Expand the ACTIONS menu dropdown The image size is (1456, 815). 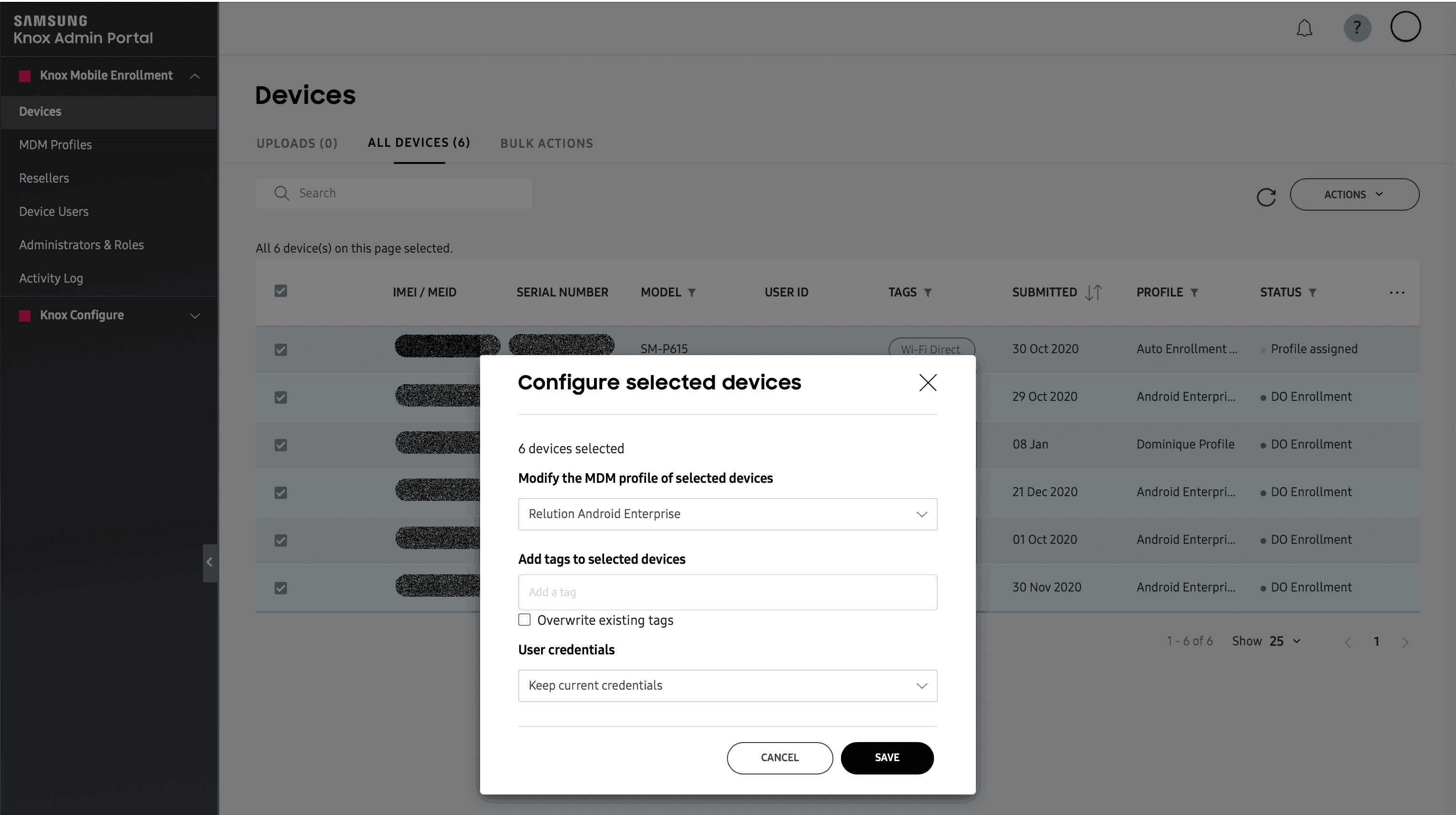pyautogui.click(x=1355, y=194)
